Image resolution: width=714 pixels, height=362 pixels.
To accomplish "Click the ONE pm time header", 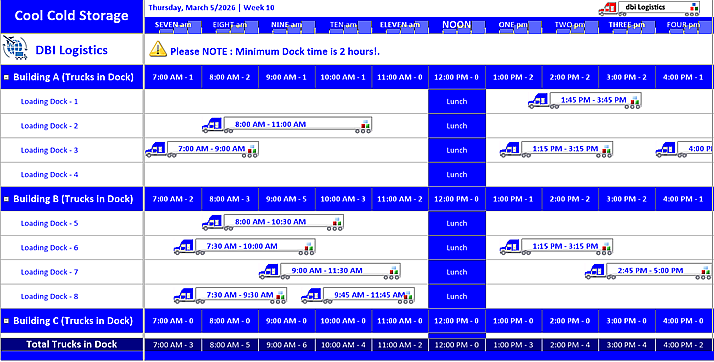I will 514,25.
